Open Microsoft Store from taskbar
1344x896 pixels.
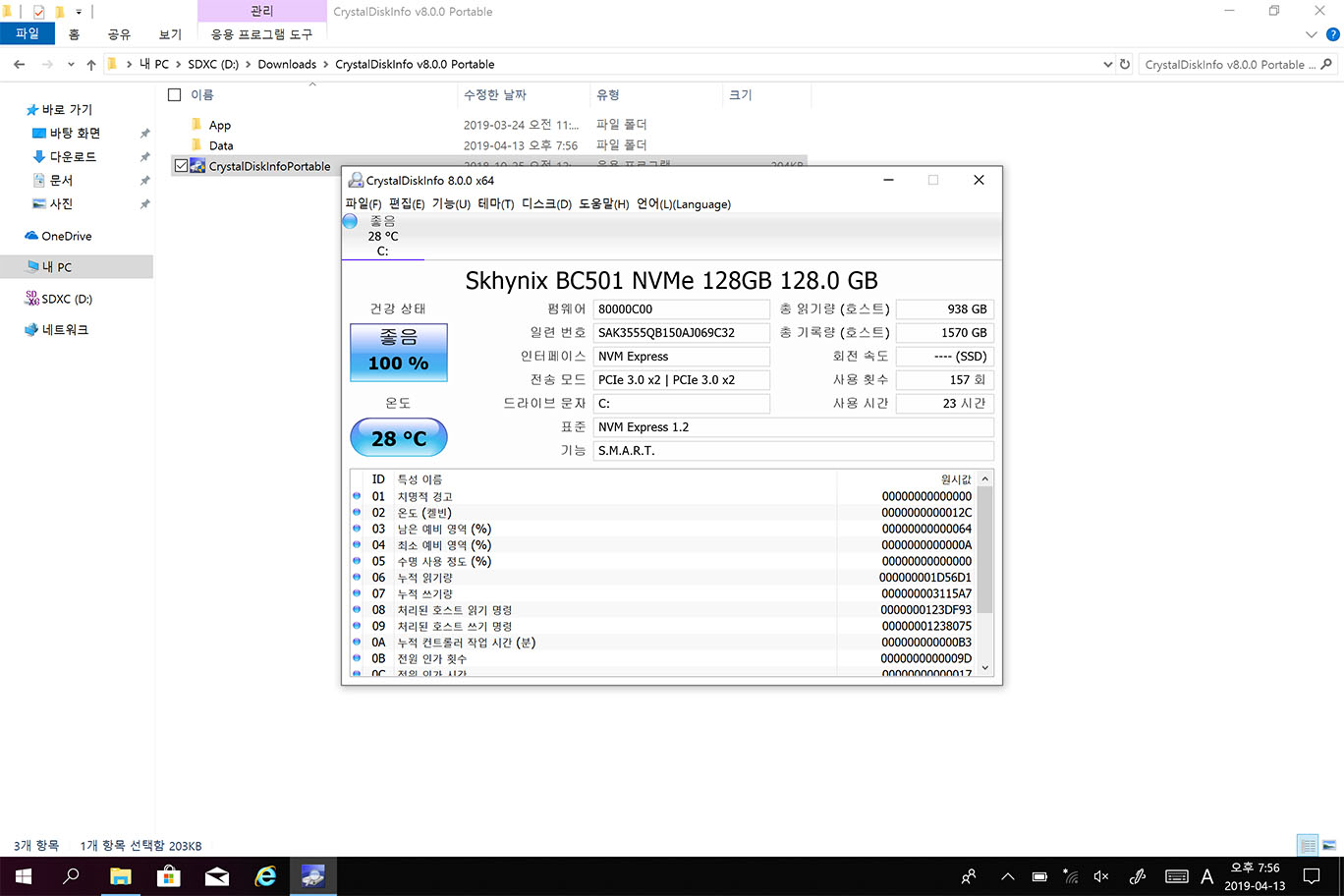coord(169,875)
